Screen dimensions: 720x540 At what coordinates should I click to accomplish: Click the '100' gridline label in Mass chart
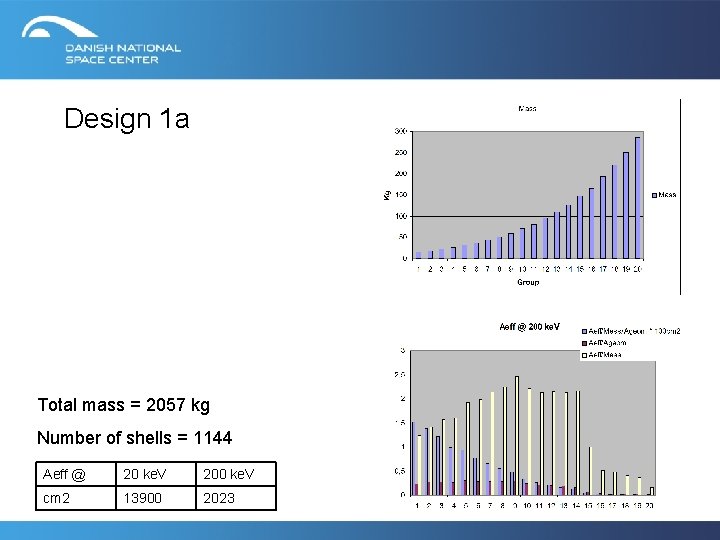point(400,216)
